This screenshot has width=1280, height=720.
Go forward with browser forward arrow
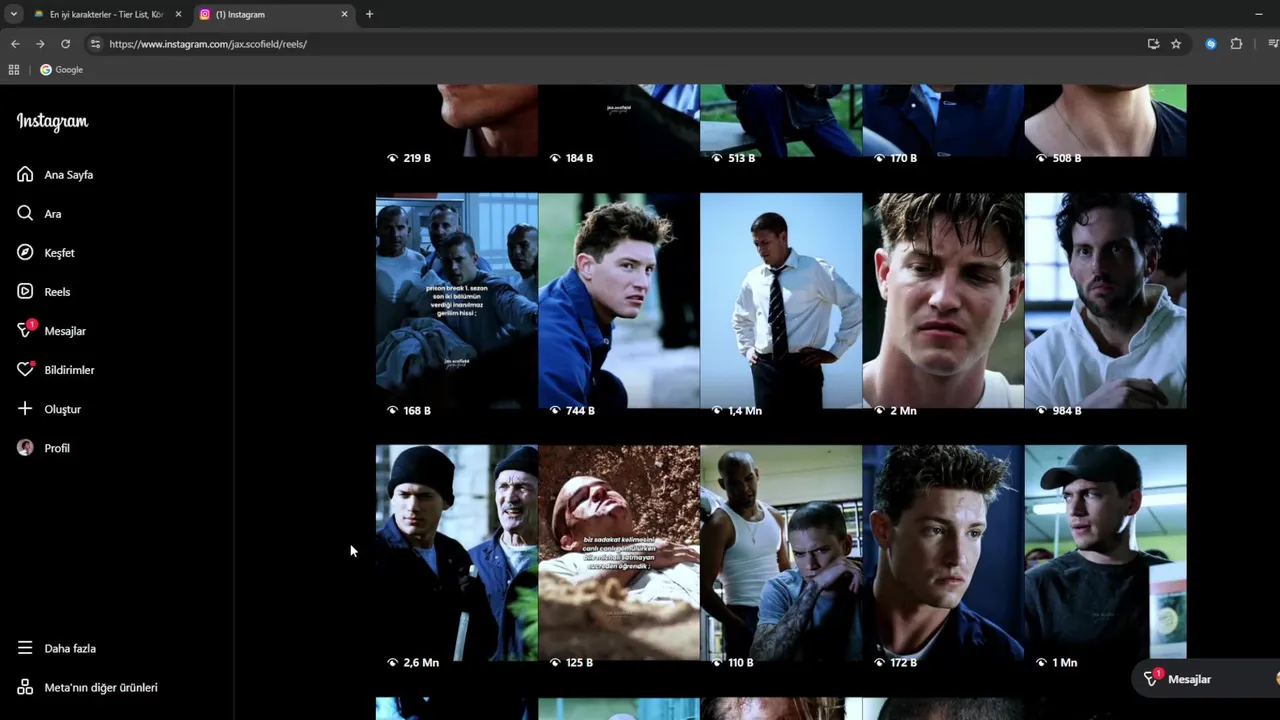tap(40, 44)
